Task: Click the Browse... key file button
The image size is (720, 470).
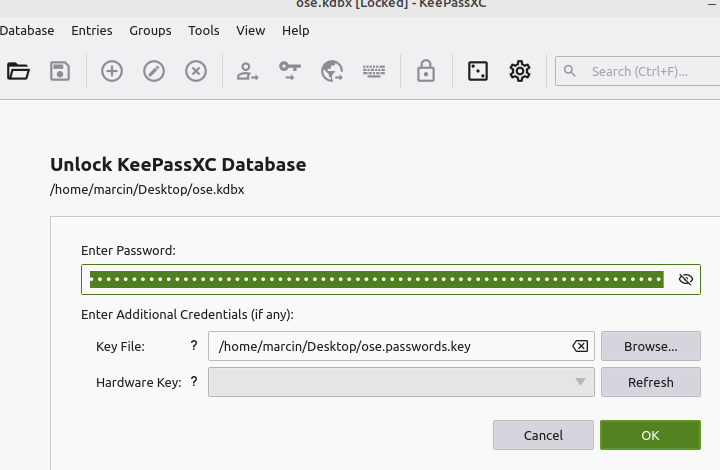Action: click(651, 346)
